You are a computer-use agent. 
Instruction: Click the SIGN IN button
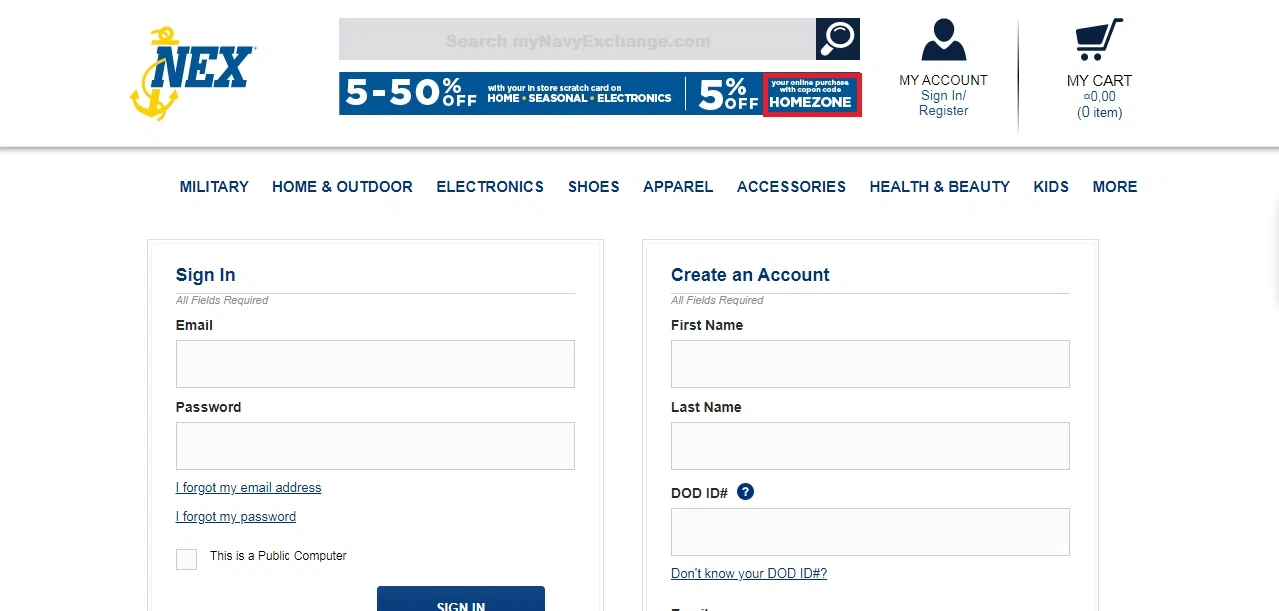click(x=461, y=598)
